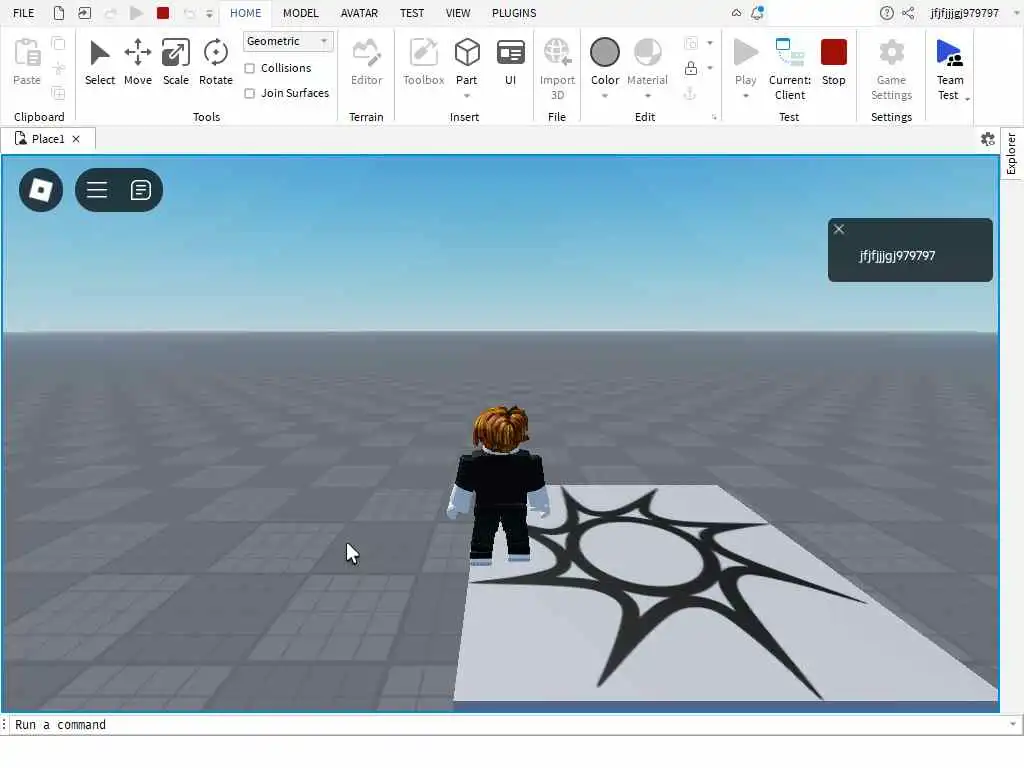Close the jfjfjjjgj979797 player list panel
The image size is (1024, 768).
(839, 229)
